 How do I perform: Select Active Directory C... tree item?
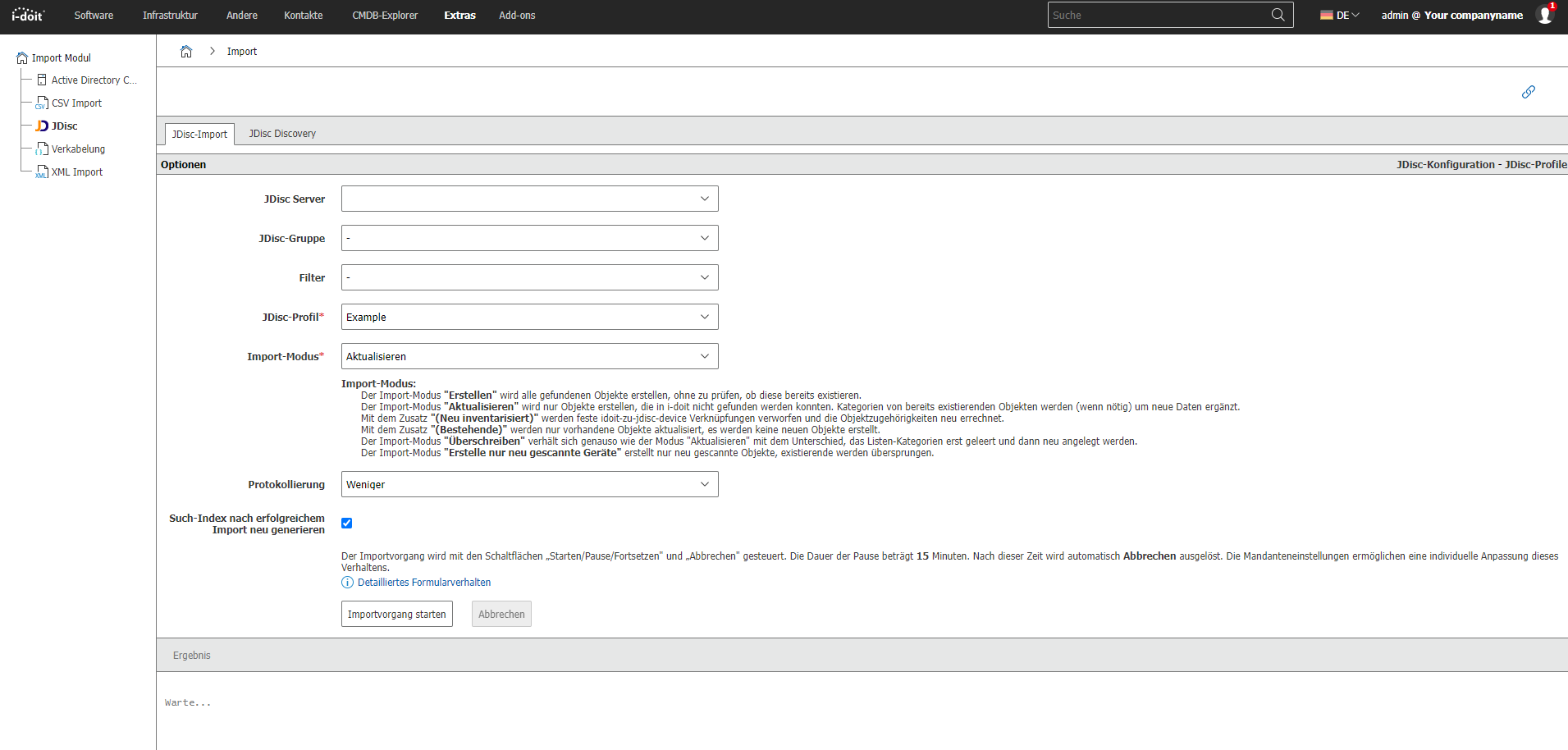pyautogui.click(x=94, y=80)
